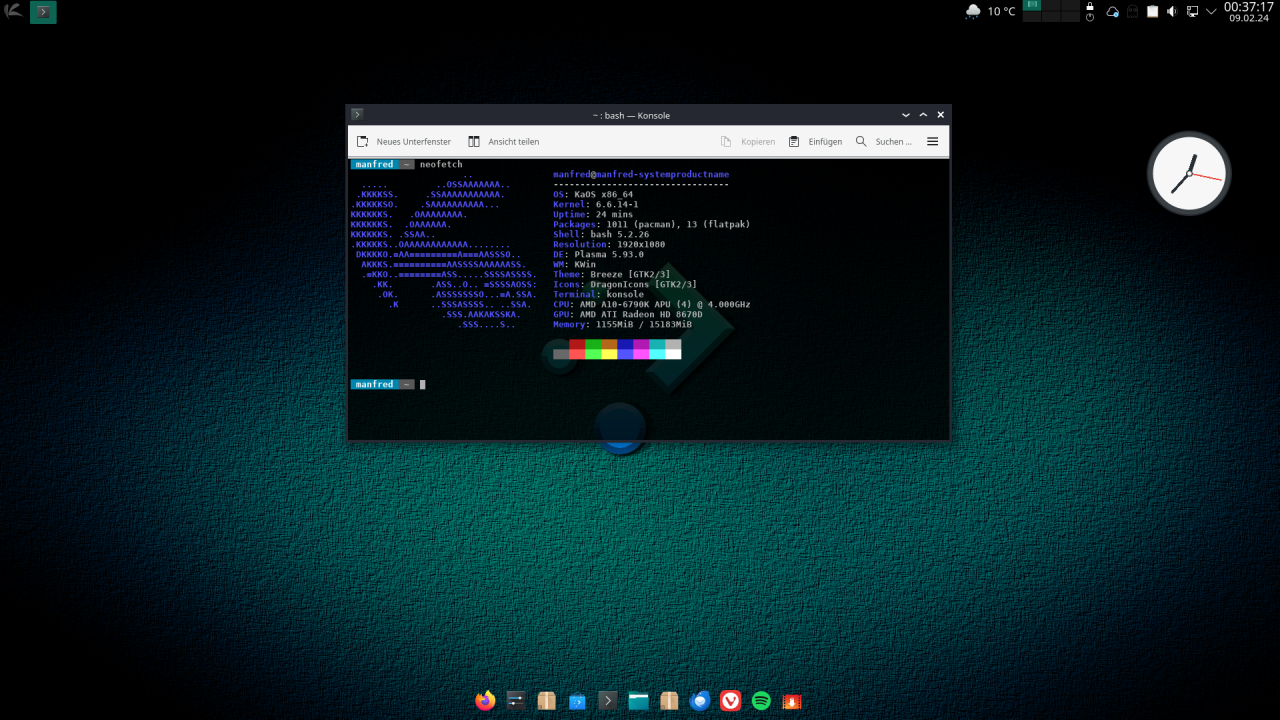Expand hidden system tray icons arrow

coord(1211,12)
